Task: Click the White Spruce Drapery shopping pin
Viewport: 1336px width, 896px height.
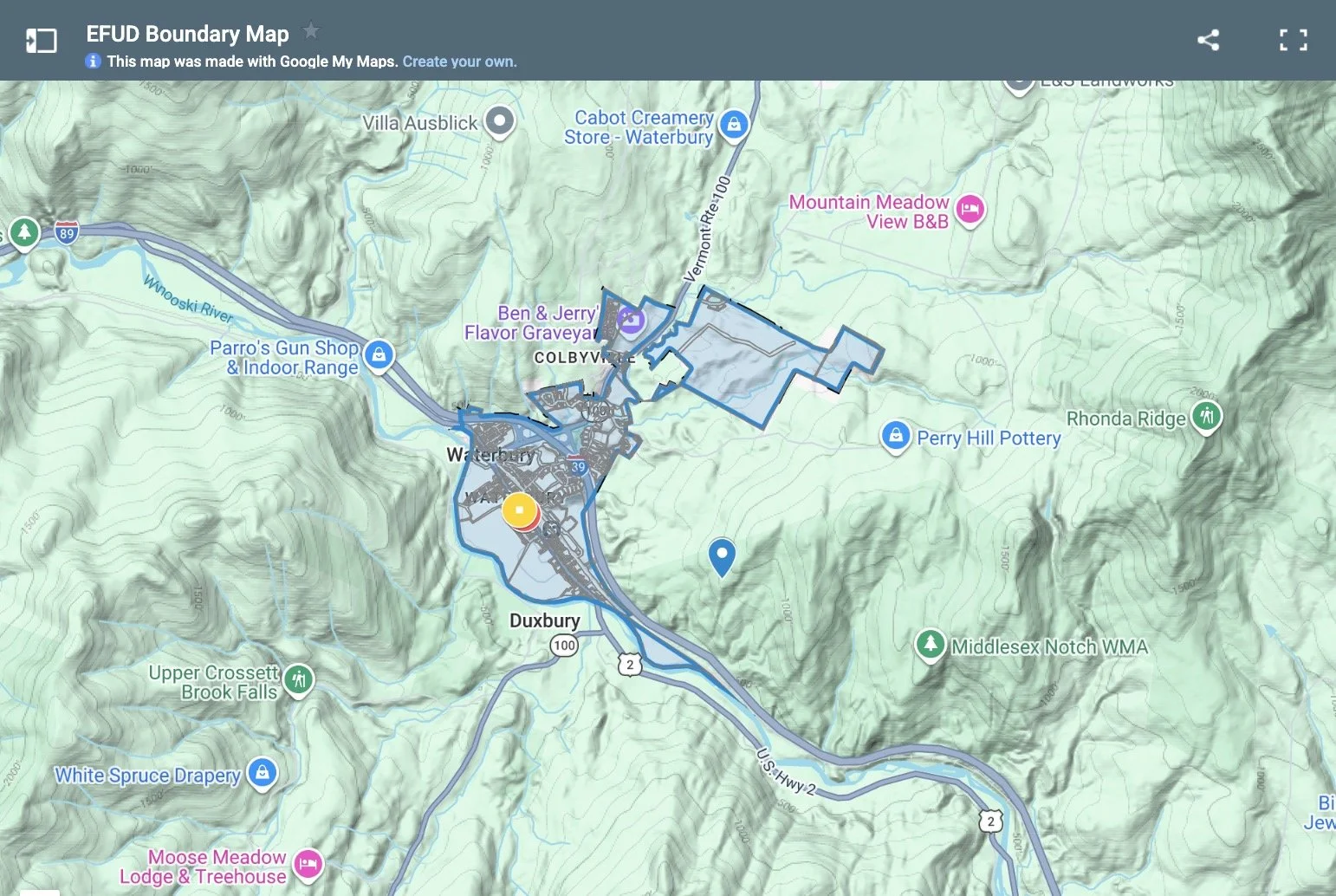Action: point(263,773)
